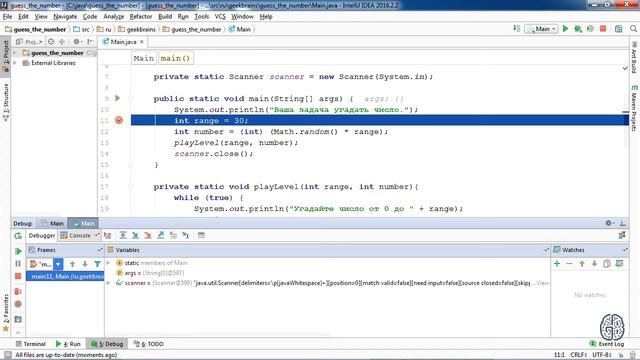Remove the watch with minus icon

pos(569,264)
